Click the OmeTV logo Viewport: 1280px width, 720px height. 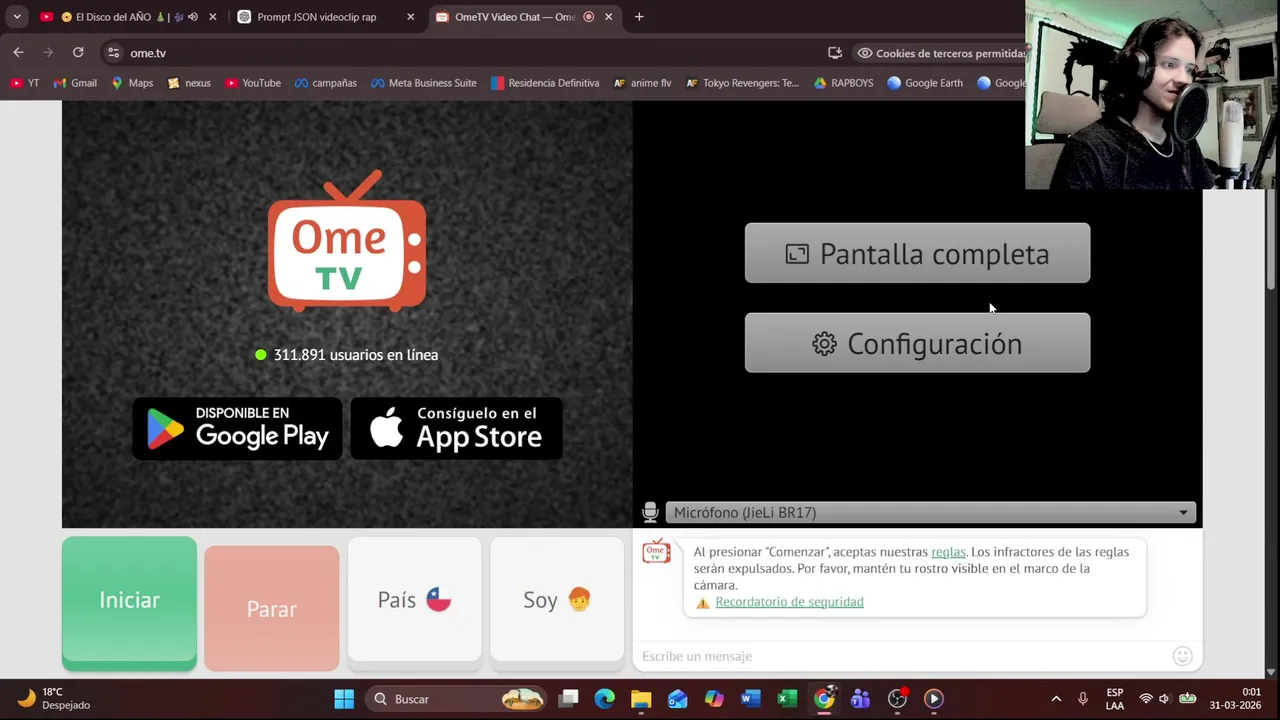tap(347, 241)
